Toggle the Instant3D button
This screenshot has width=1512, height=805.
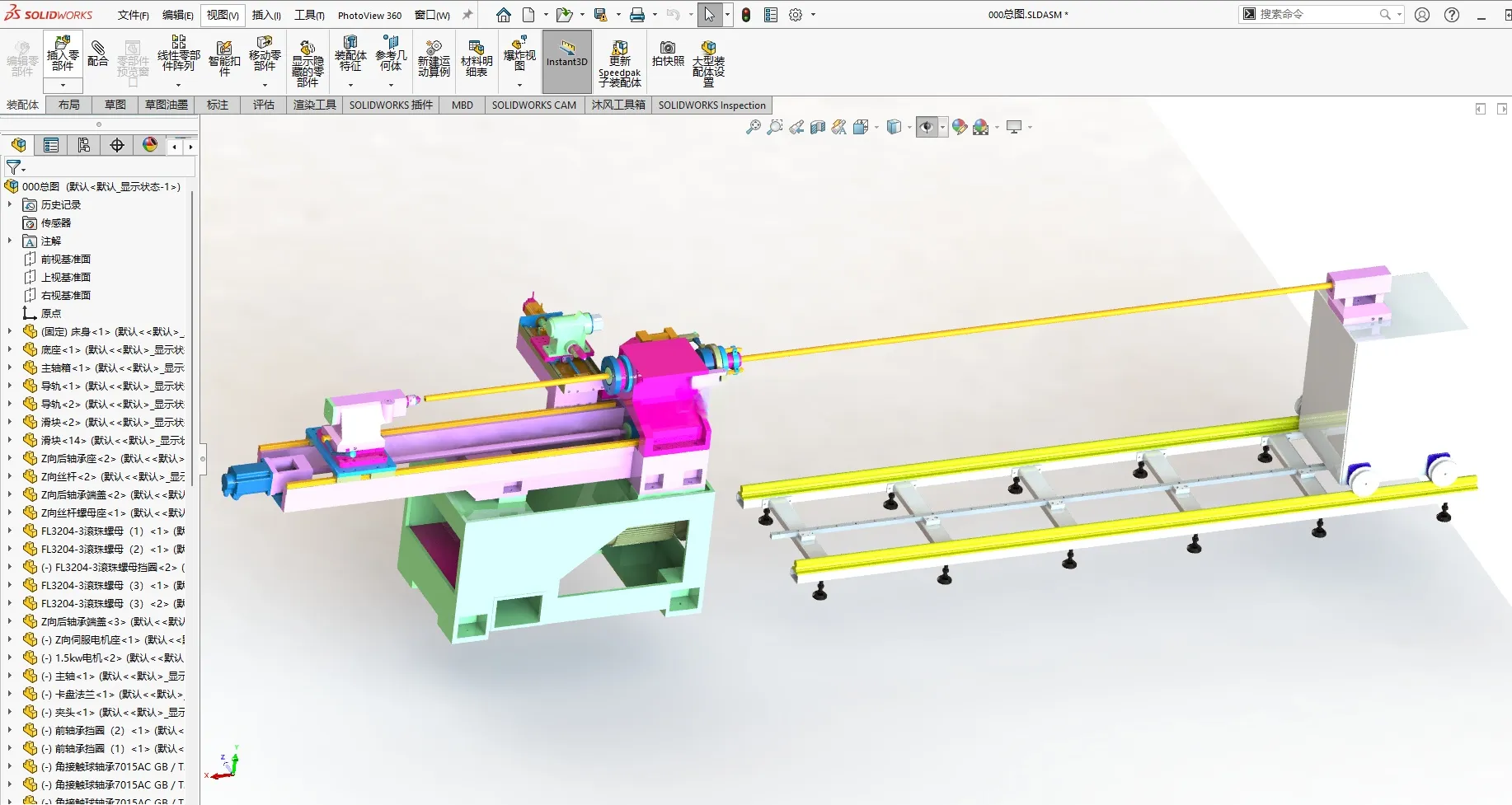567,62
